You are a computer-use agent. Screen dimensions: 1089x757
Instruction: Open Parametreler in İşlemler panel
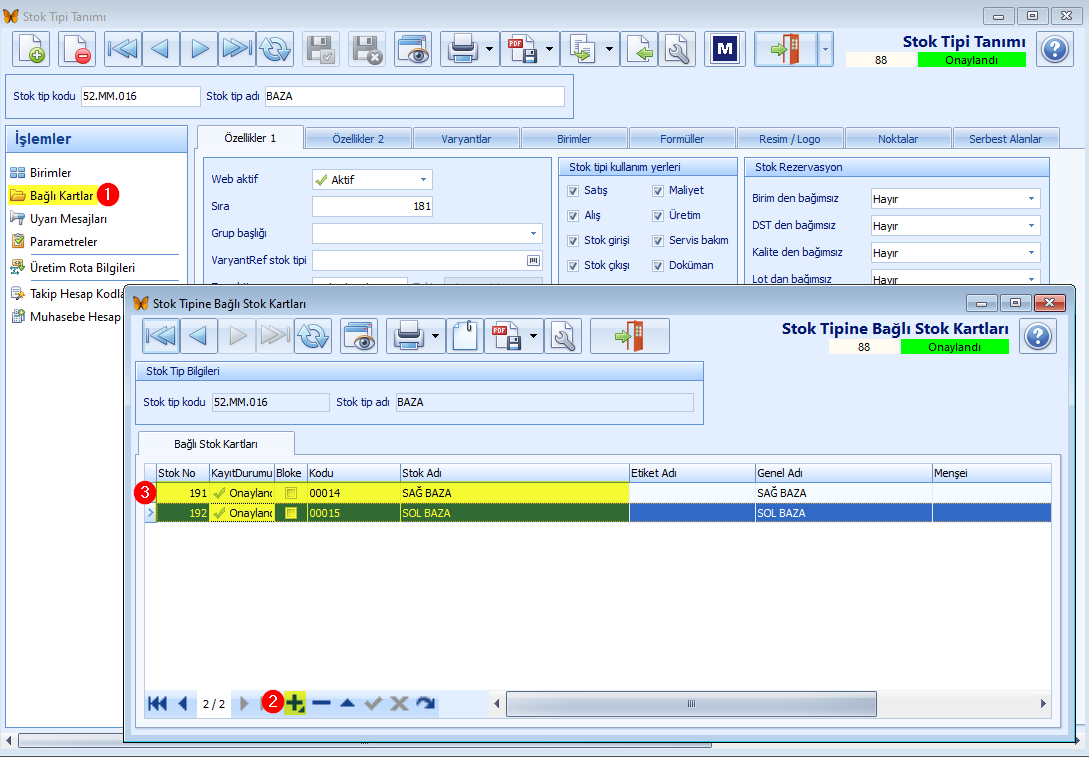(x=63, y=242)
